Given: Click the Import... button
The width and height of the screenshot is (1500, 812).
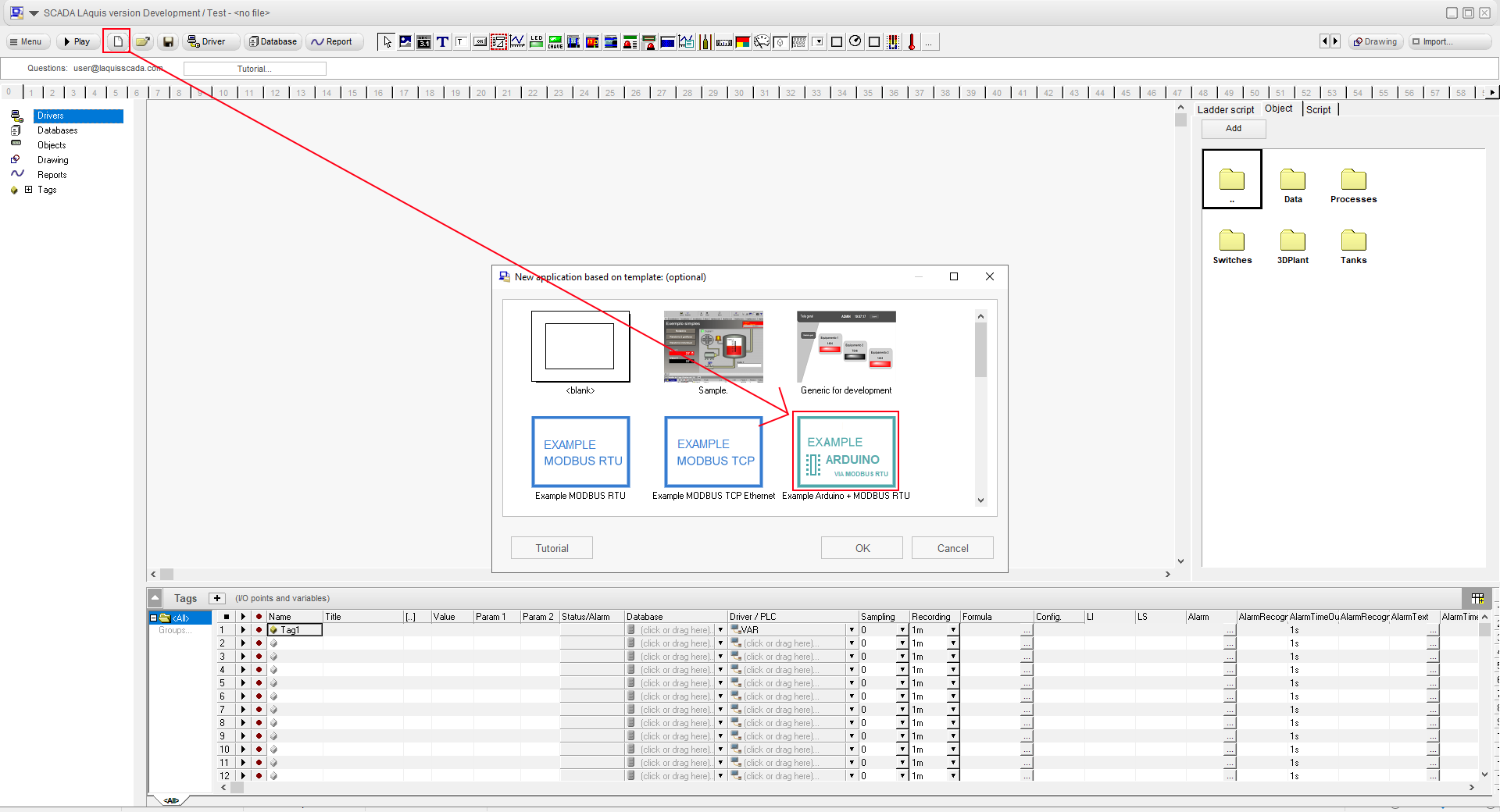Looking at the screenshot, I should coord(1449,41).
